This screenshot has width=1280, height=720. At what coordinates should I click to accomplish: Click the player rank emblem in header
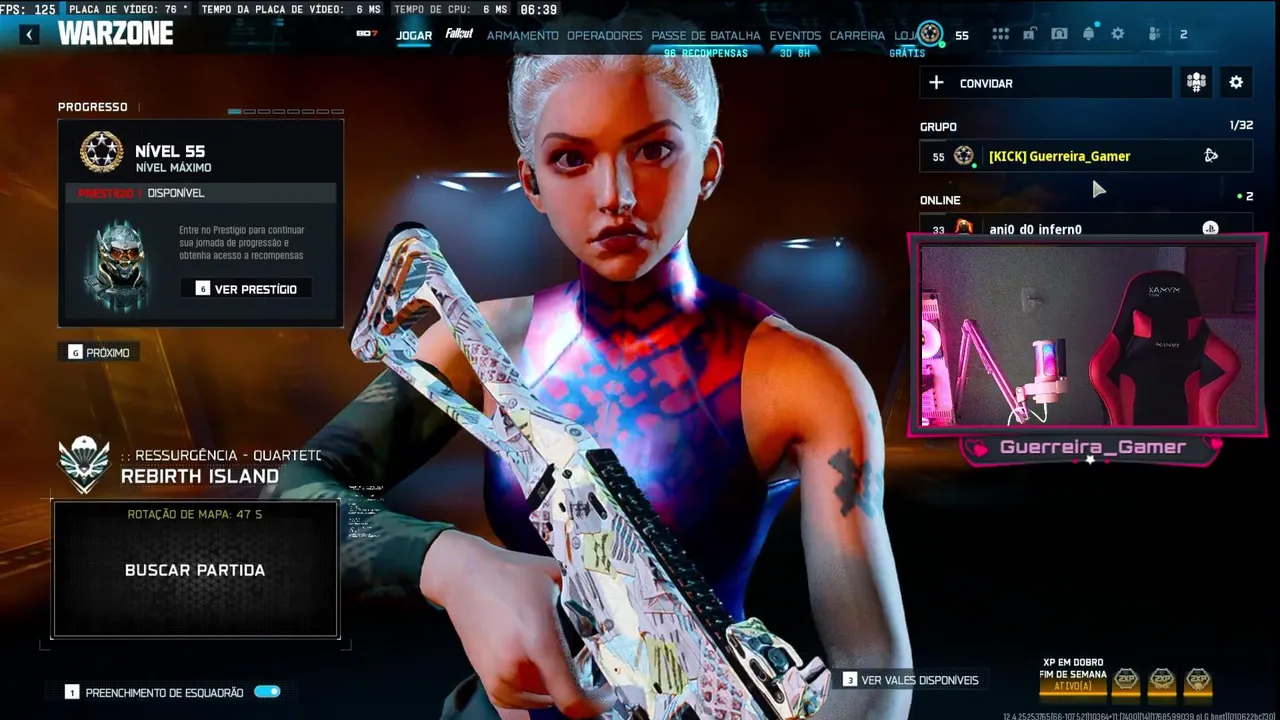[931, 34]
